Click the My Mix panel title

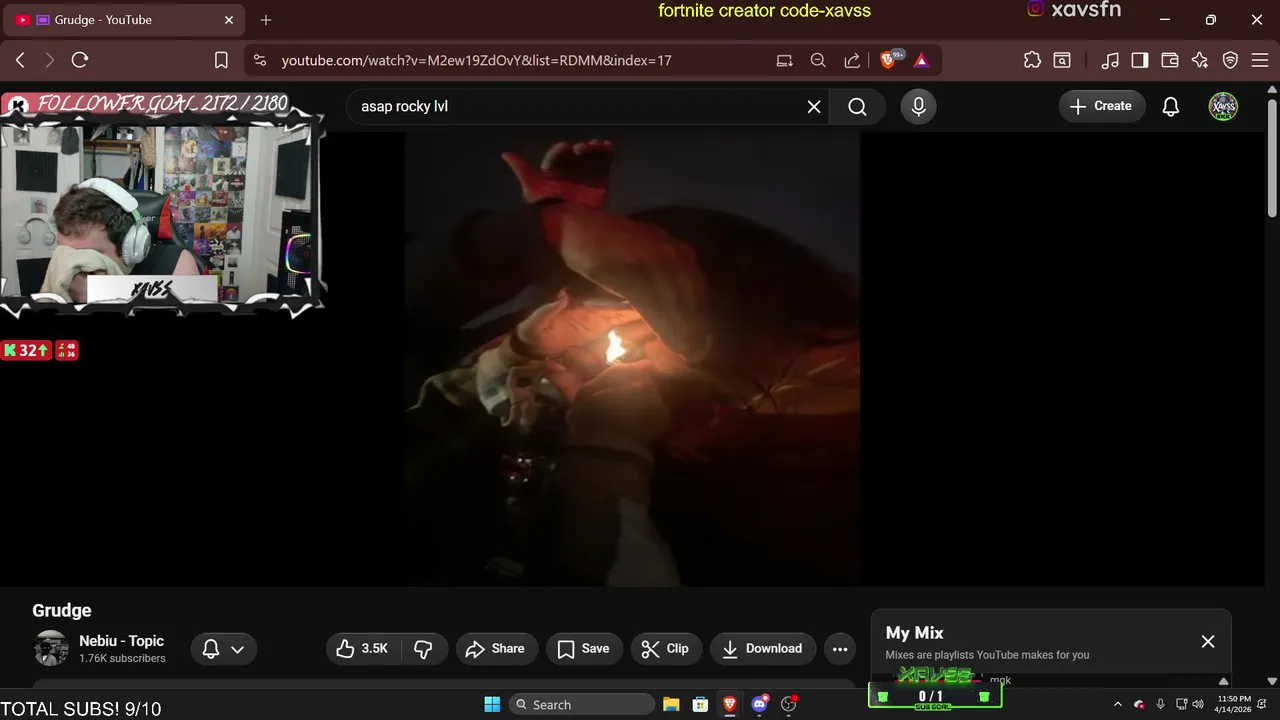coord(915,633)
